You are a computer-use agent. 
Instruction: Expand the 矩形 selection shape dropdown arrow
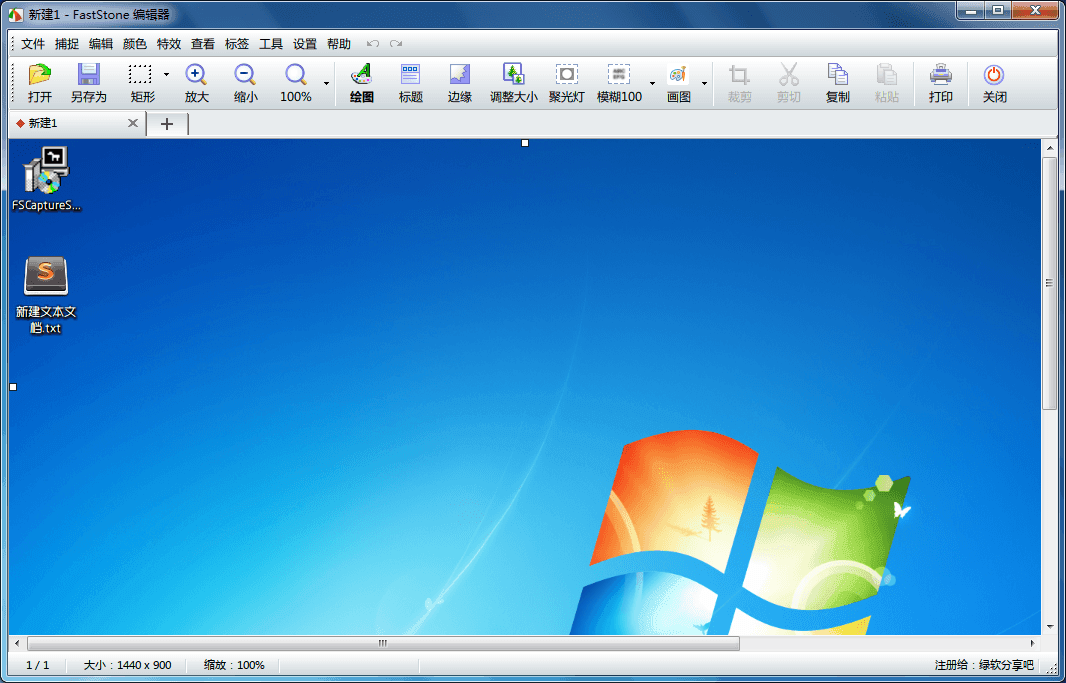[x=166, y=75]
